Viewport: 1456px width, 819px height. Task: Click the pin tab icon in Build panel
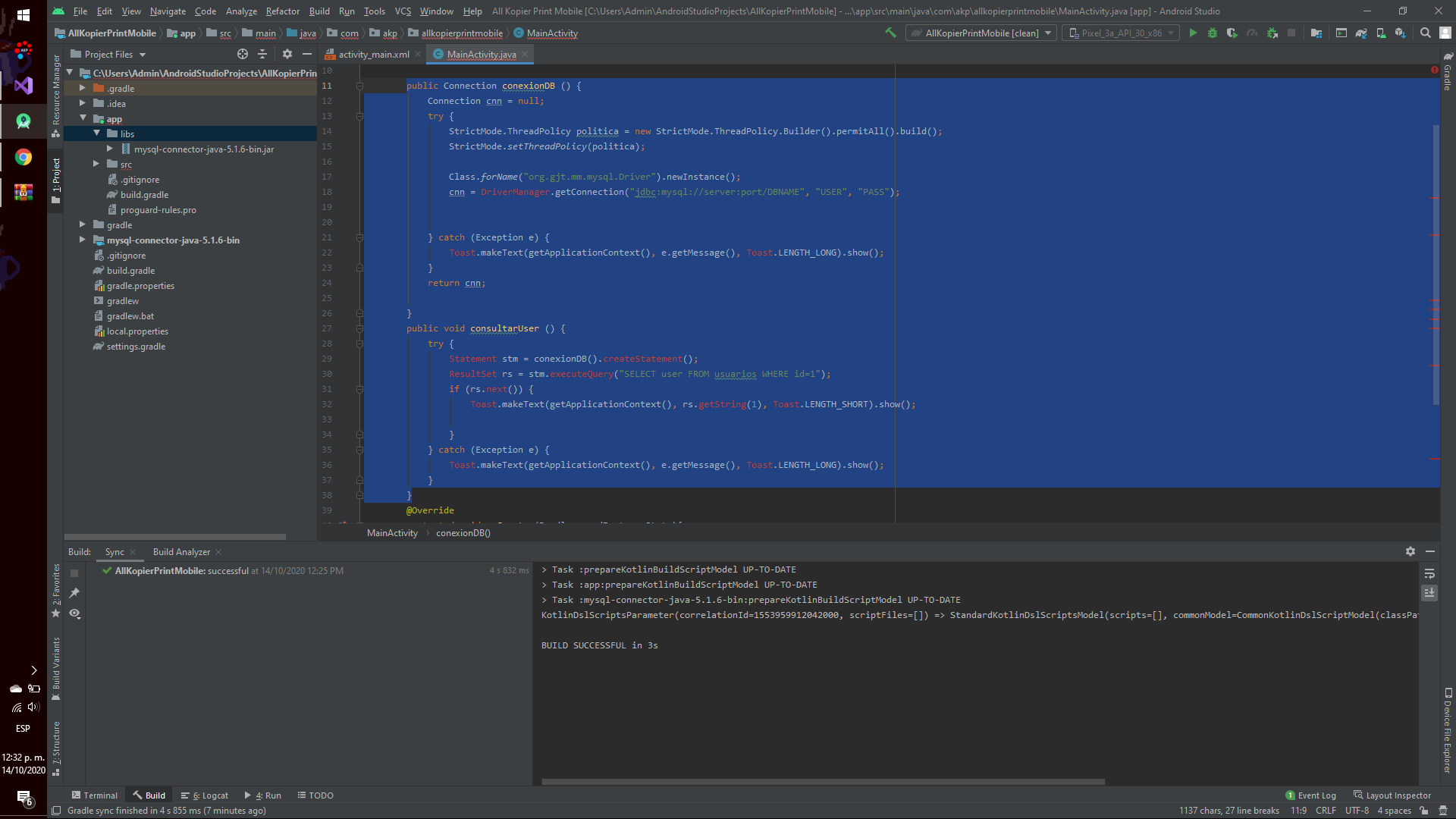pos(74,593)
